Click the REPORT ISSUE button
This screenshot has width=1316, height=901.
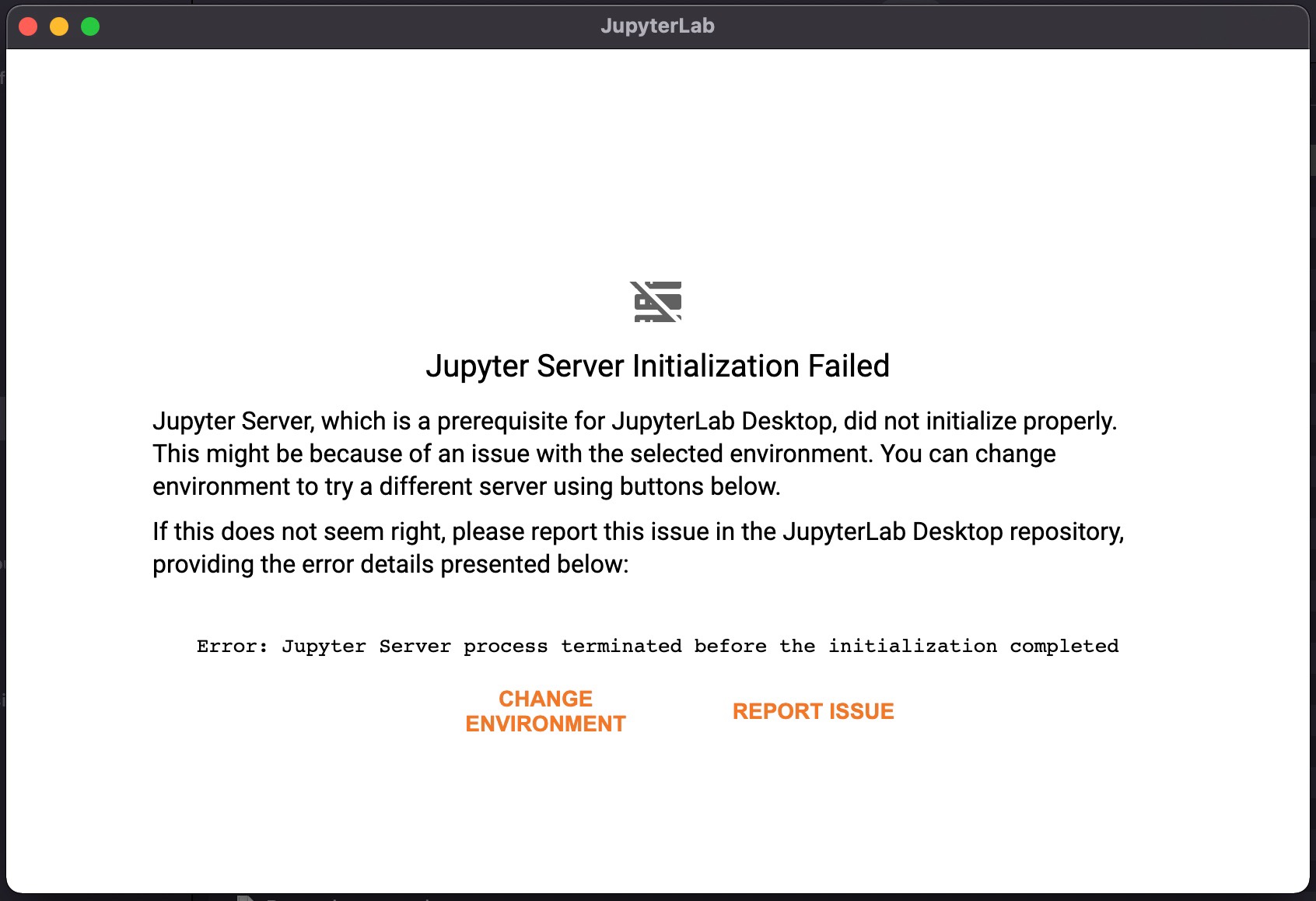pos(813,711)
